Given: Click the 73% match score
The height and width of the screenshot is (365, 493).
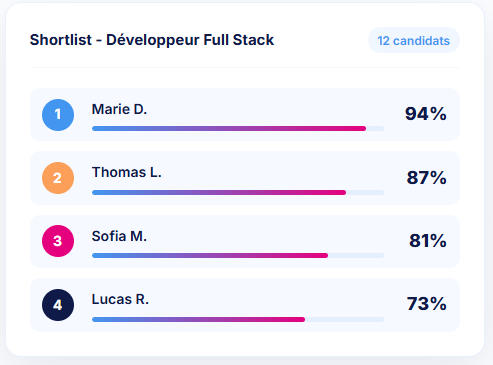Looking at the screenshot, I should click(x=426, y=304).
